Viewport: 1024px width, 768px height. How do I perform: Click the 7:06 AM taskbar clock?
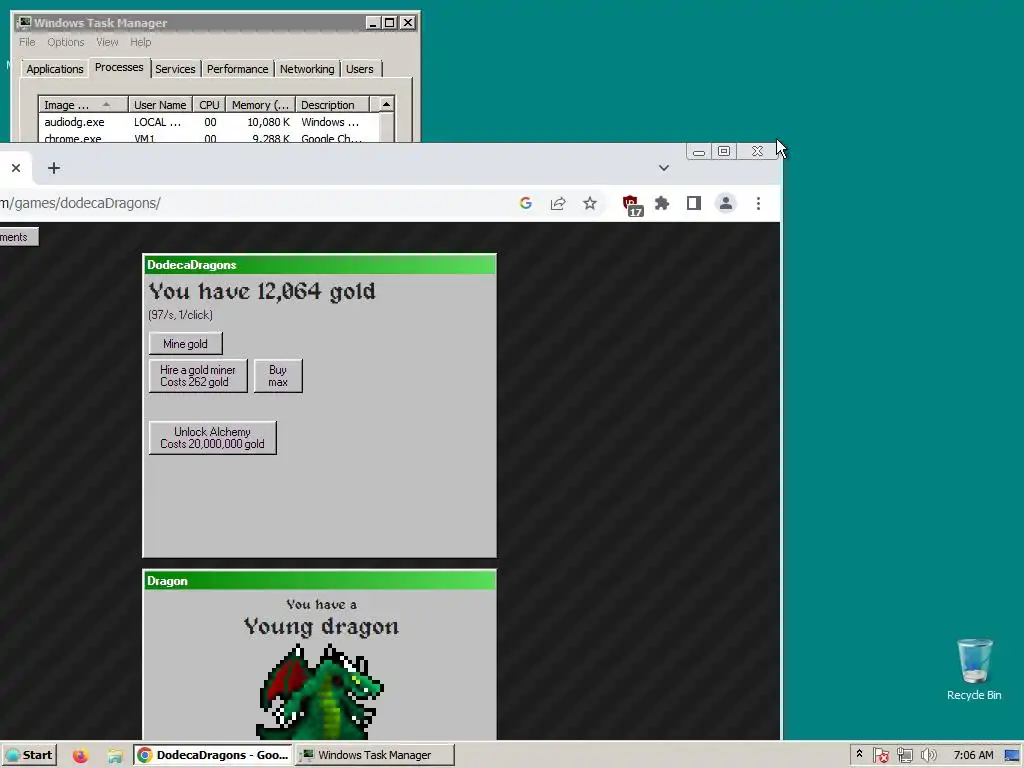[x=973, y=755]
